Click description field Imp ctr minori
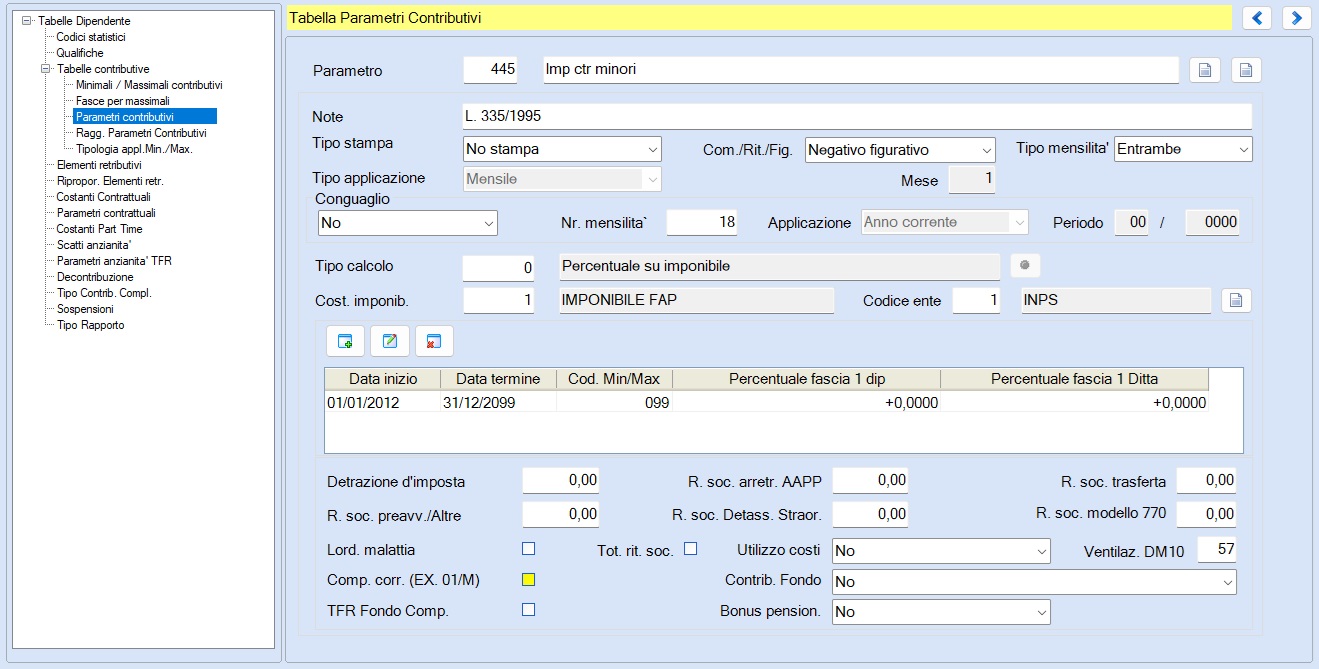This screenshot has width=1319, height=669. click(x=861, y=70)
